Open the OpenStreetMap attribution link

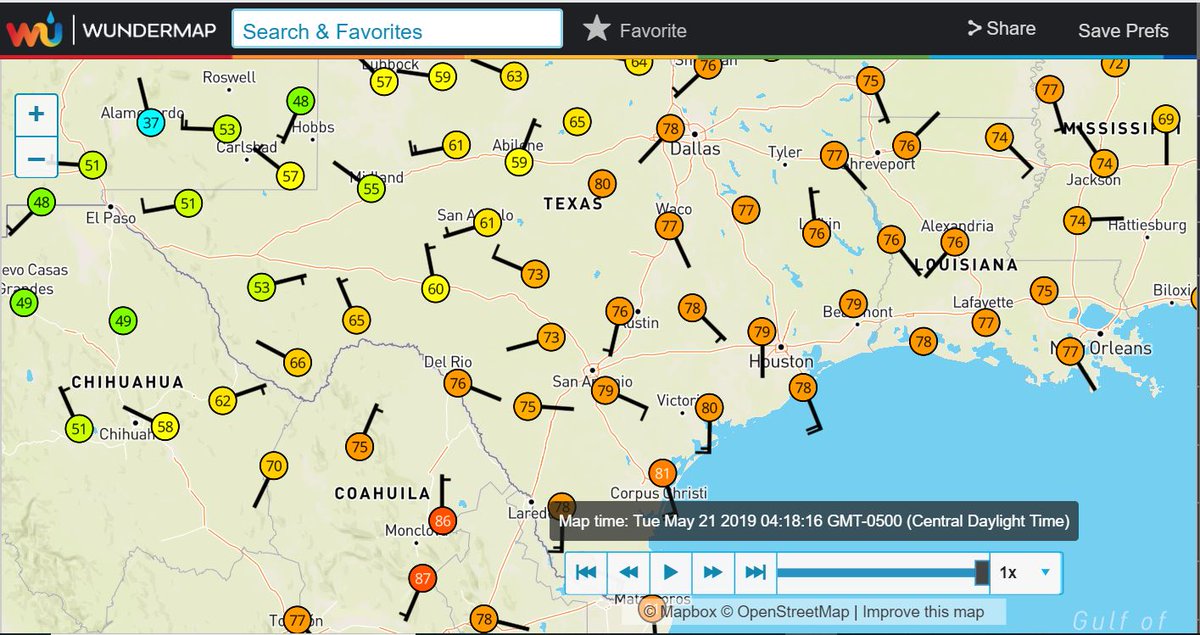(785, 612)
